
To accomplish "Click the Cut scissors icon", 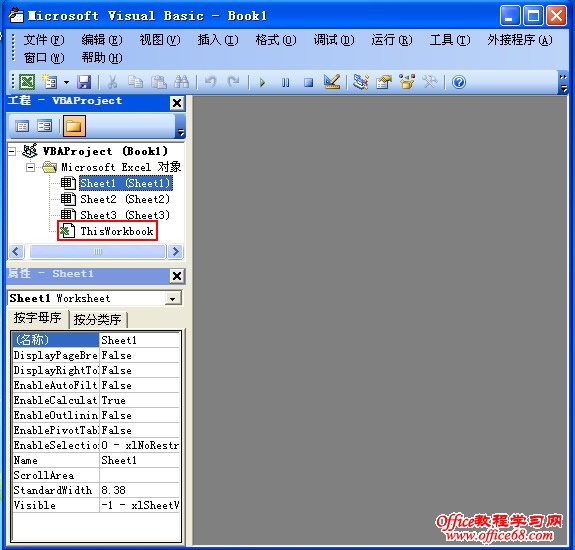I will click(113, 82).
